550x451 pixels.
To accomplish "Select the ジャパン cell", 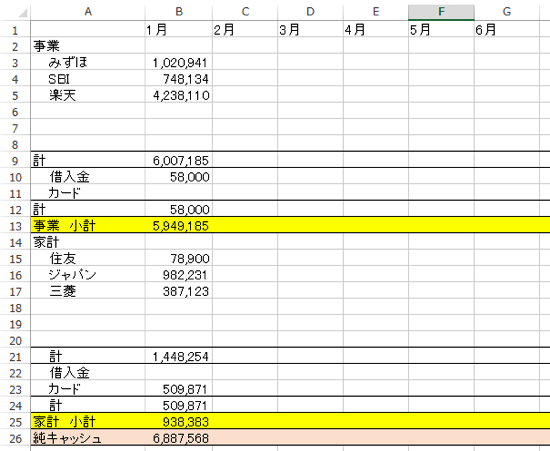I will tap(88, 275).
